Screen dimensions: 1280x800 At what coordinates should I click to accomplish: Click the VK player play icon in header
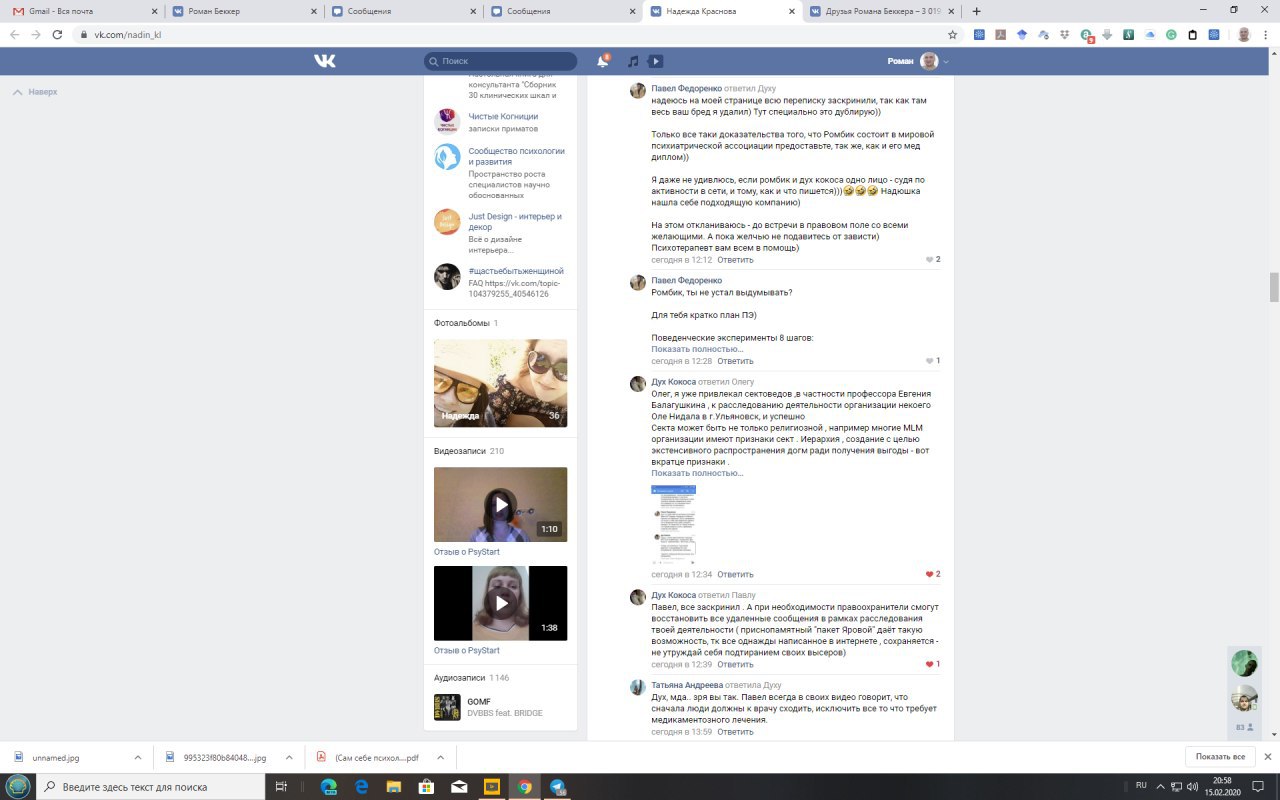point(656,61)
